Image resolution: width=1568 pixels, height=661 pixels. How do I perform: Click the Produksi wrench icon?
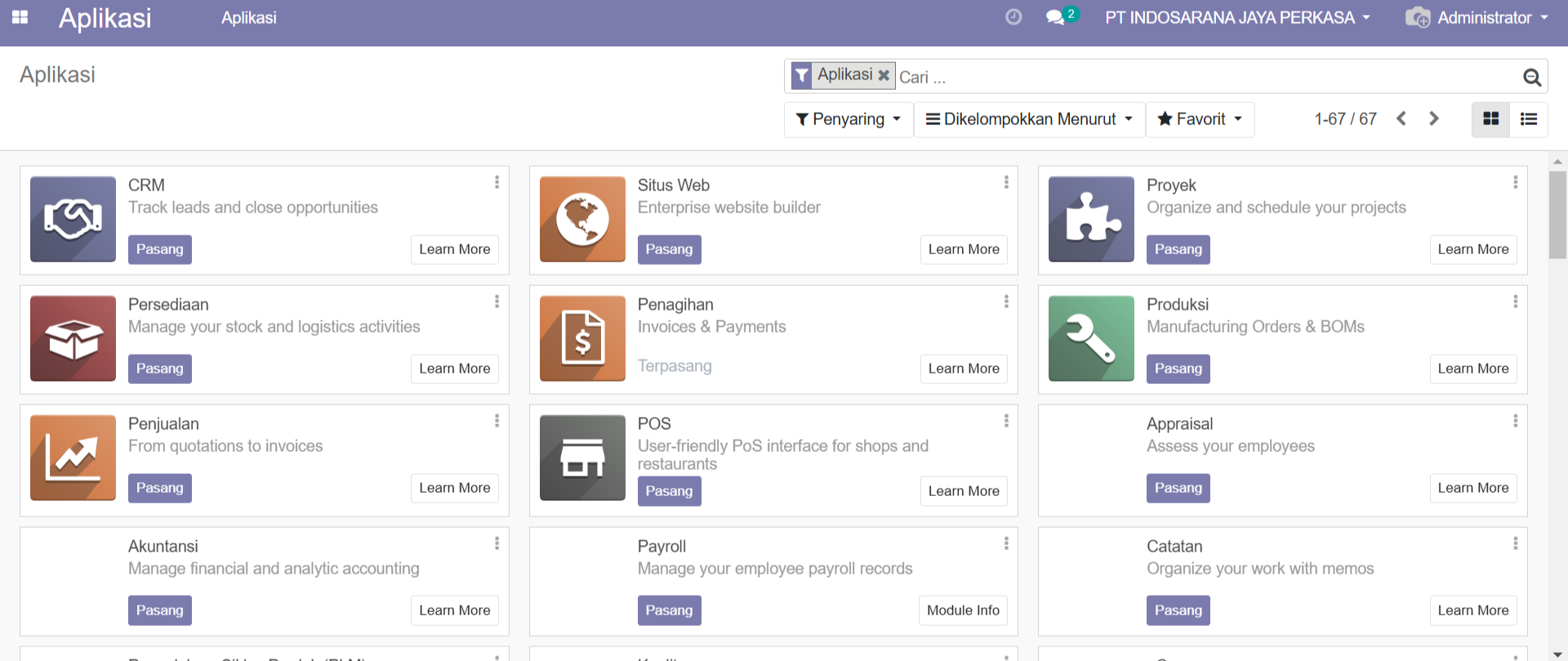tap(1091, 338)
